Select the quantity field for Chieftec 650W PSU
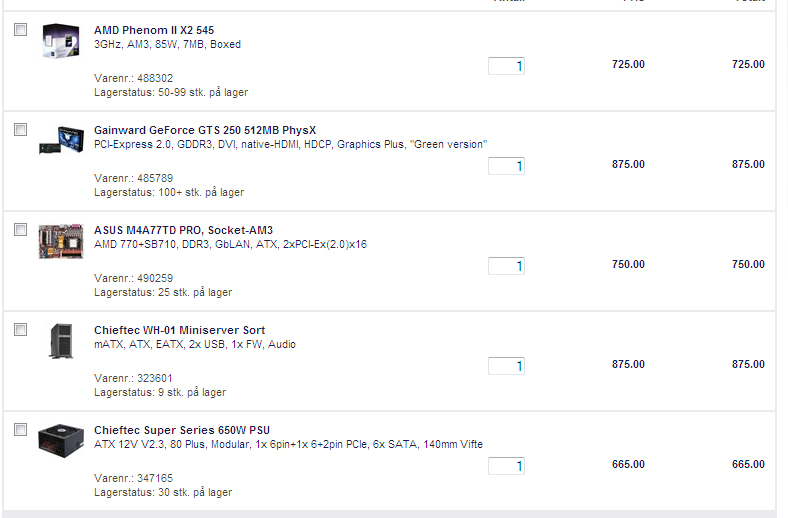 point(506,466)
